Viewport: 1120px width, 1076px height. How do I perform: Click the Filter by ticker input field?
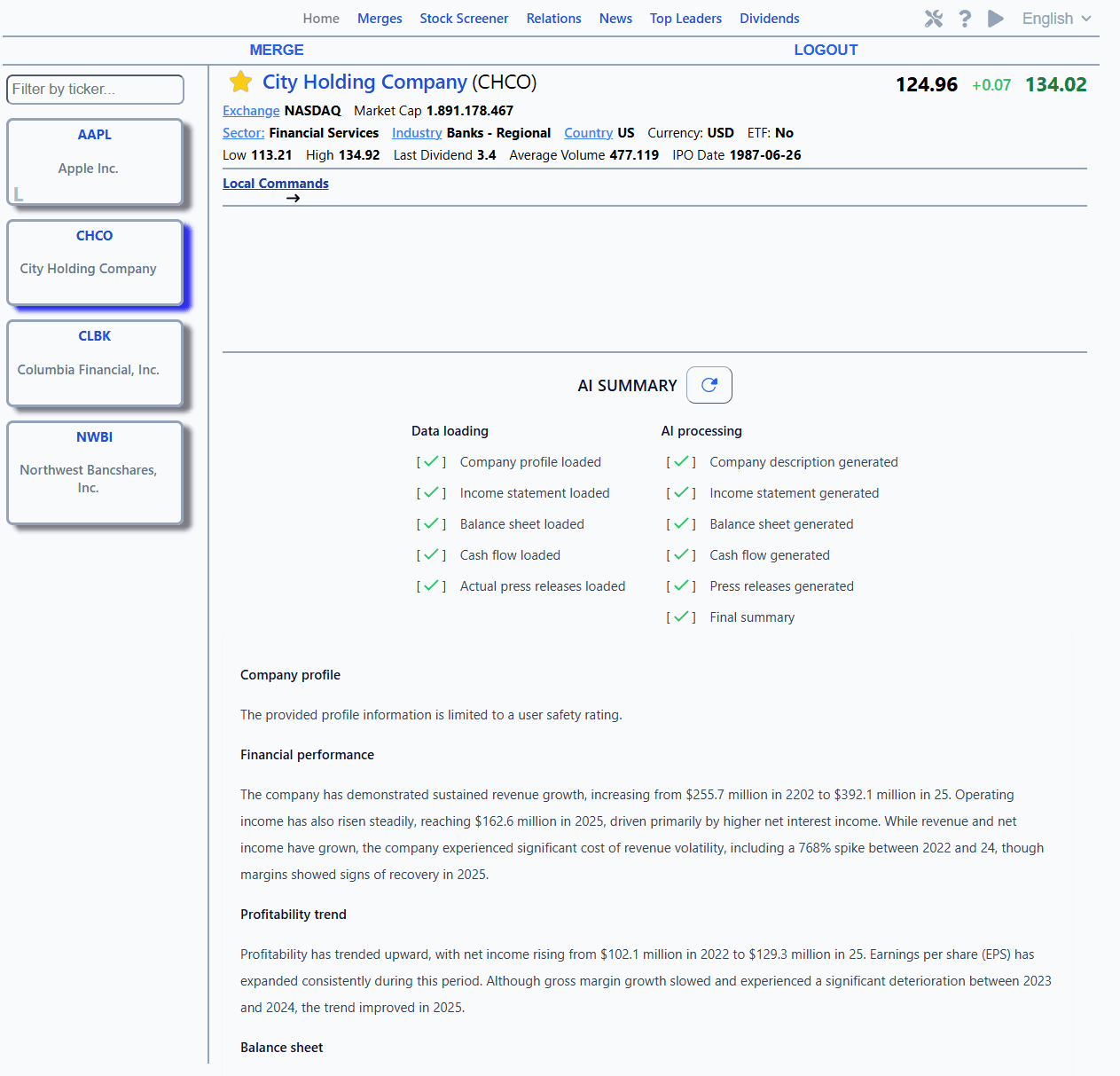tap(96, 90)
